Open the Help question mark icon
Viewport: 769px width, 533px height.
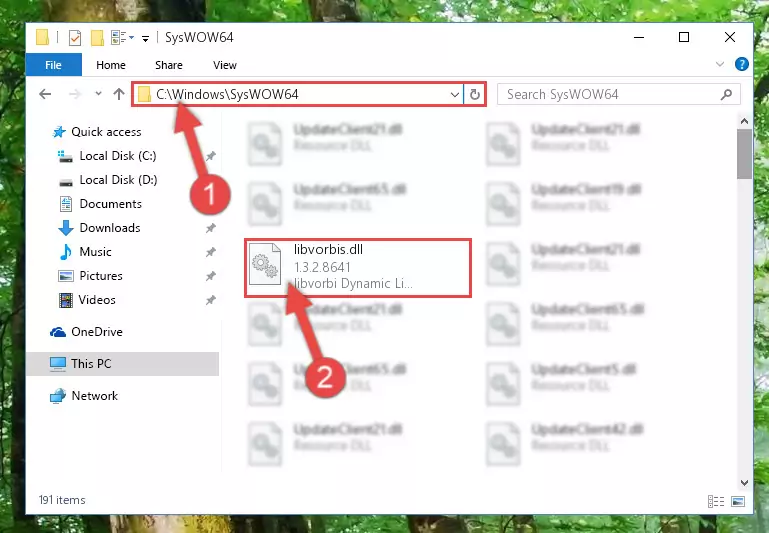[x=742, y=64]
